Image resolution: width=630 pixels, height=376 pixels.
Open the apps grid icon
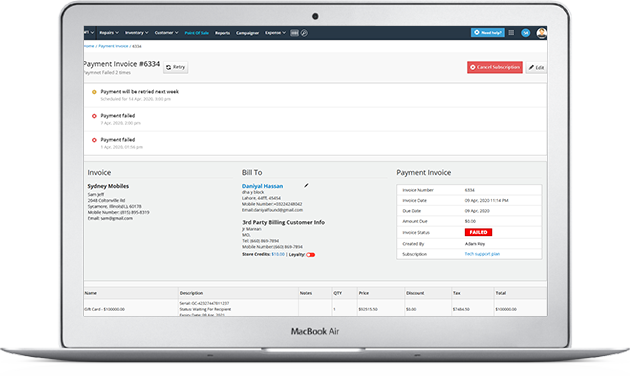[511, 33]
